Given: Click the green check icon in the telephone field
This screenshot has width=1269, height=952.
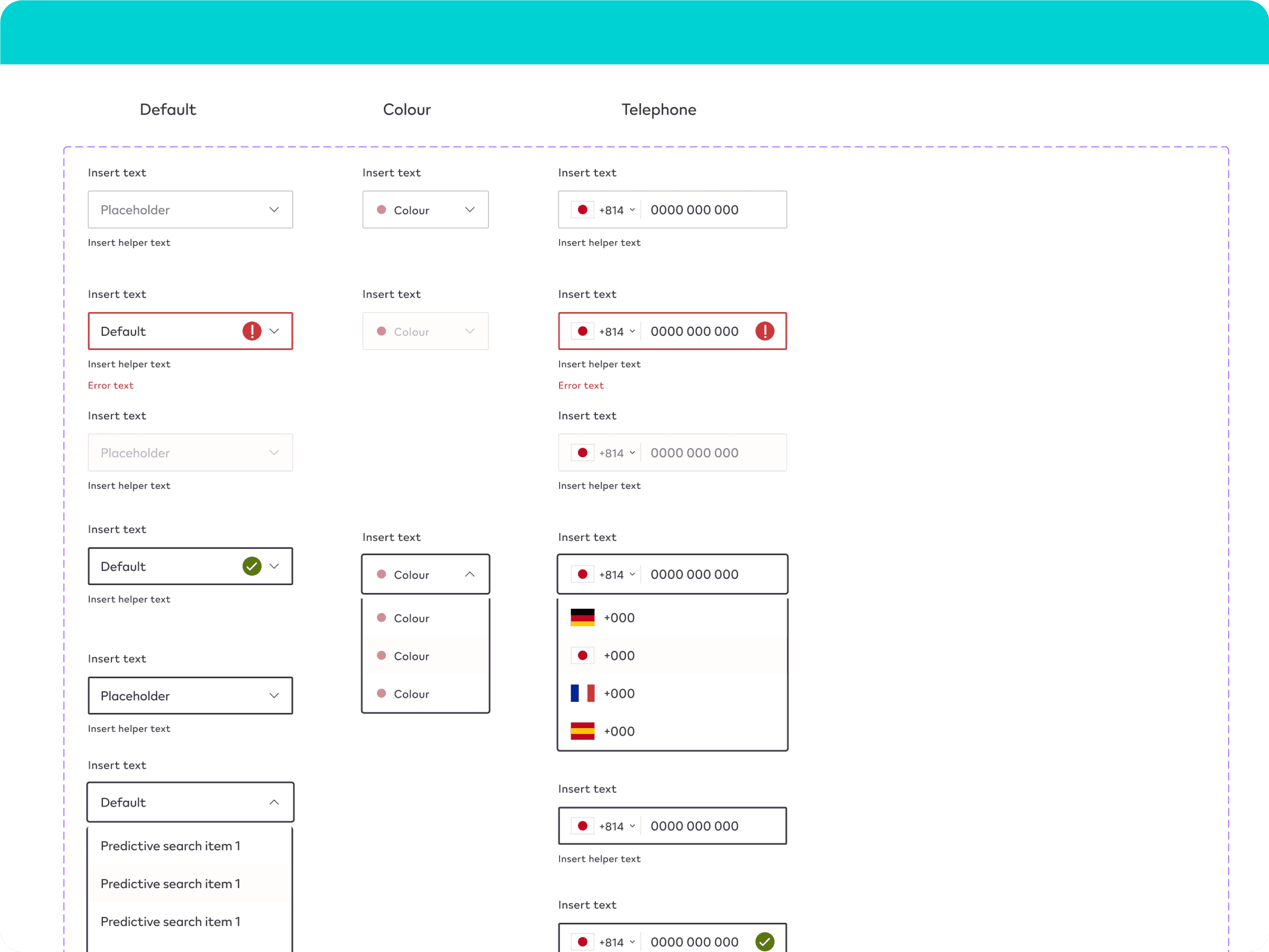Looking at the screenshot, I should [x=765, y=942].
